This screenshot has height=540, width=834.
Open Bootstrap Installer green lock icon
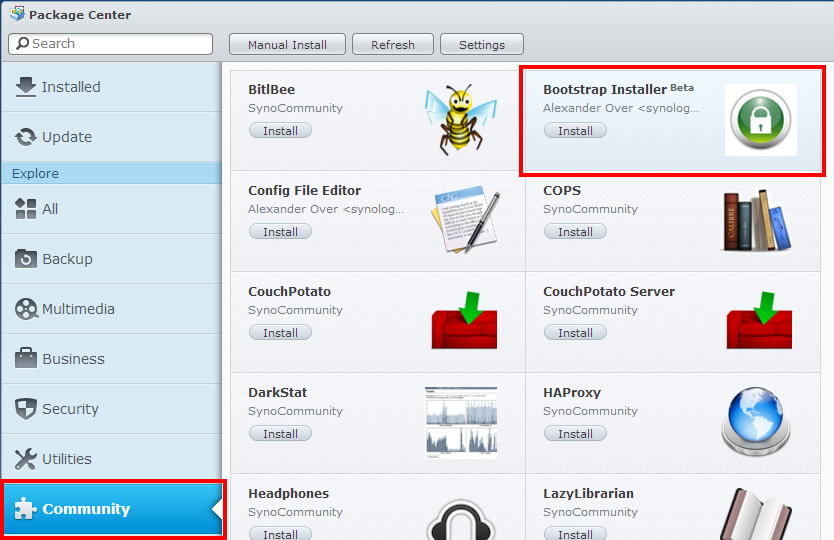(761, 120)
